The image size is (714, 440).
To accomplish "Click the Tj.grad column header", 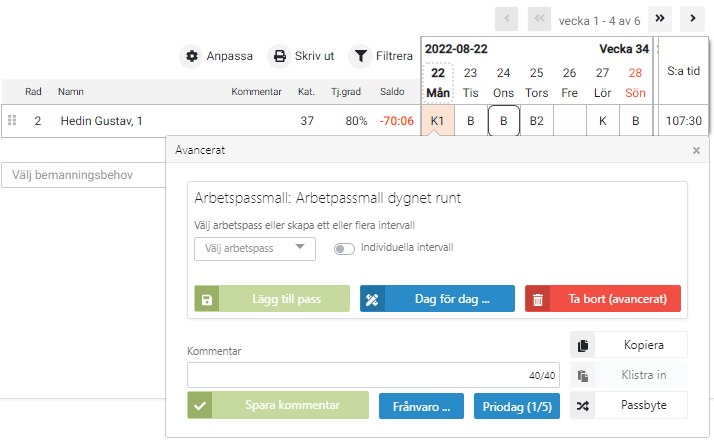I will click(x=346, y=92).
